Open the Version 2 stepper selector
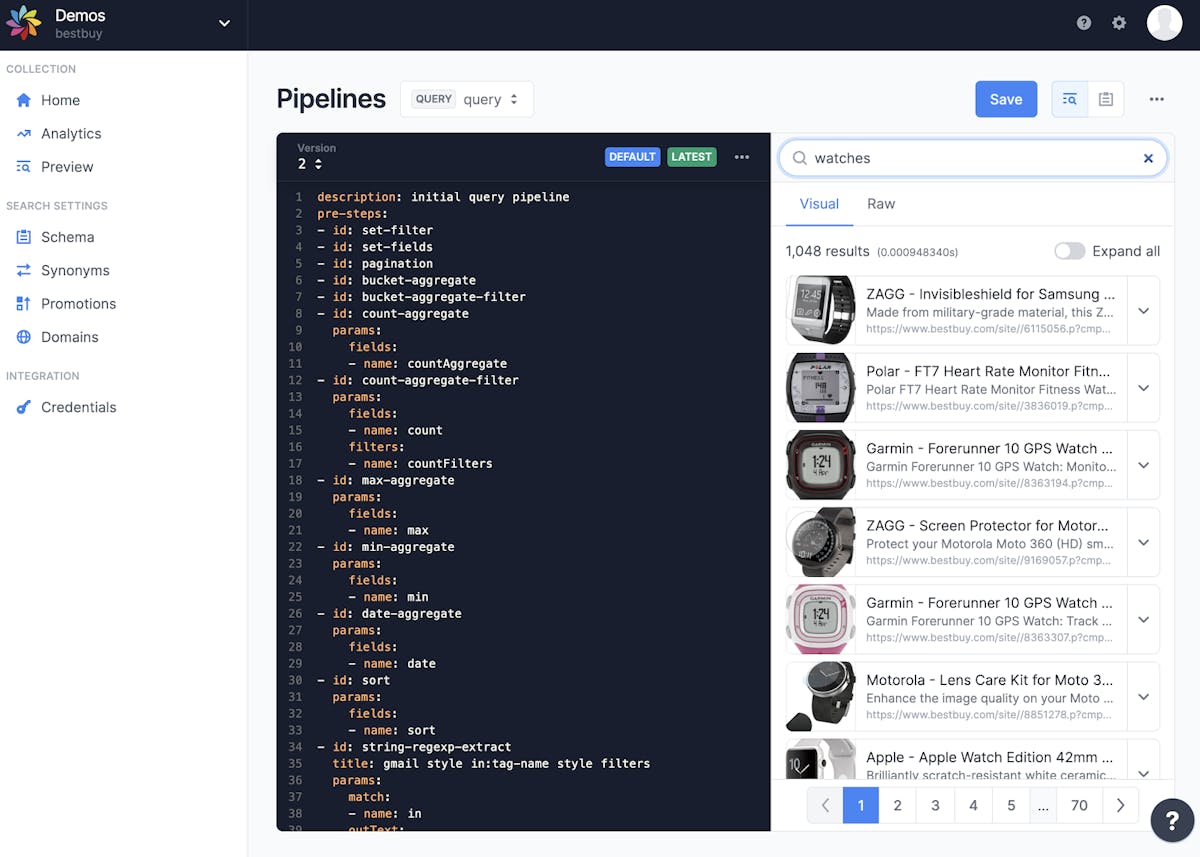 pyautogui.click(x=311, y=164)
